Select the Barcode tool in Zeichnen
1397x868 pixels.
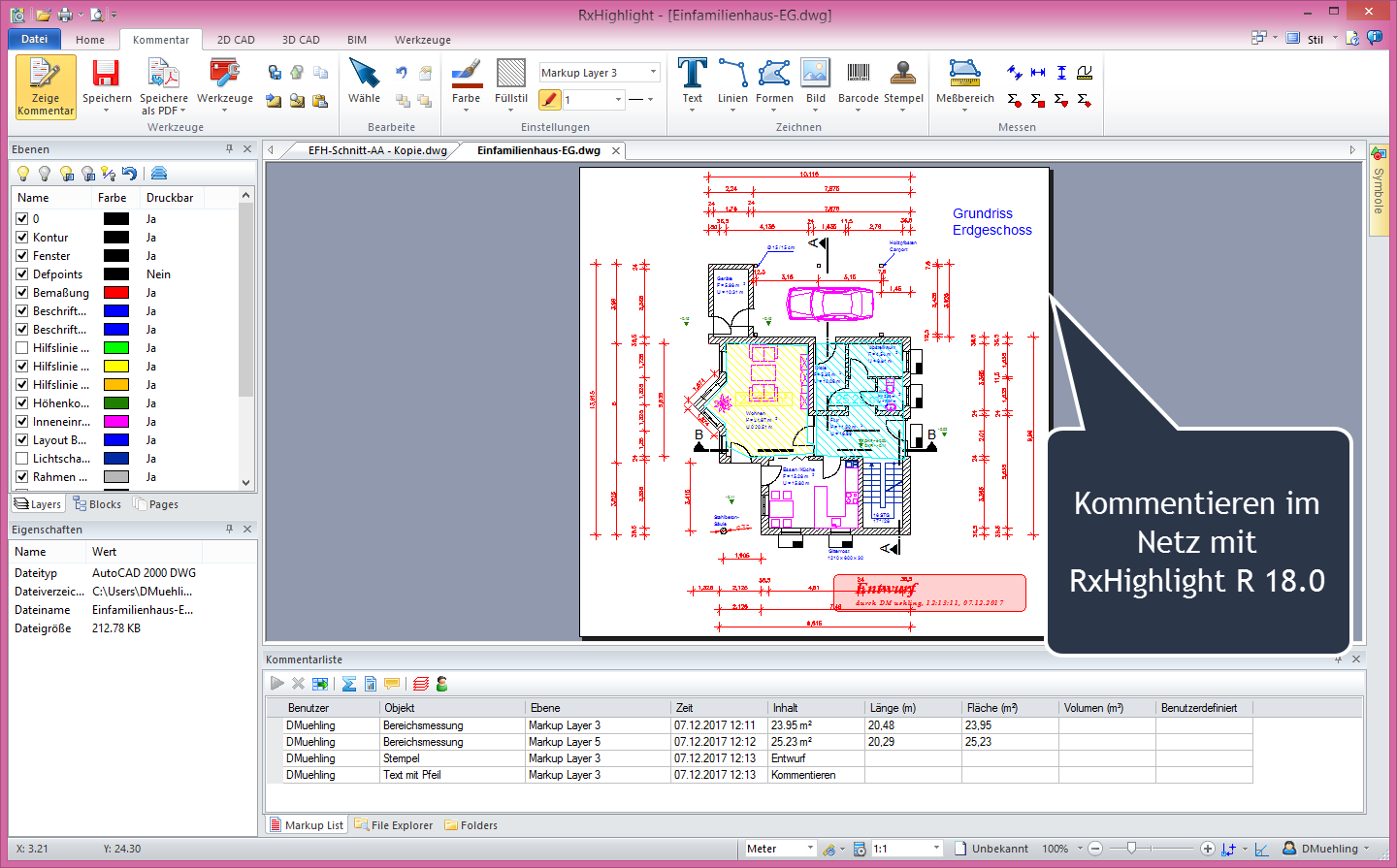[858, 76]
